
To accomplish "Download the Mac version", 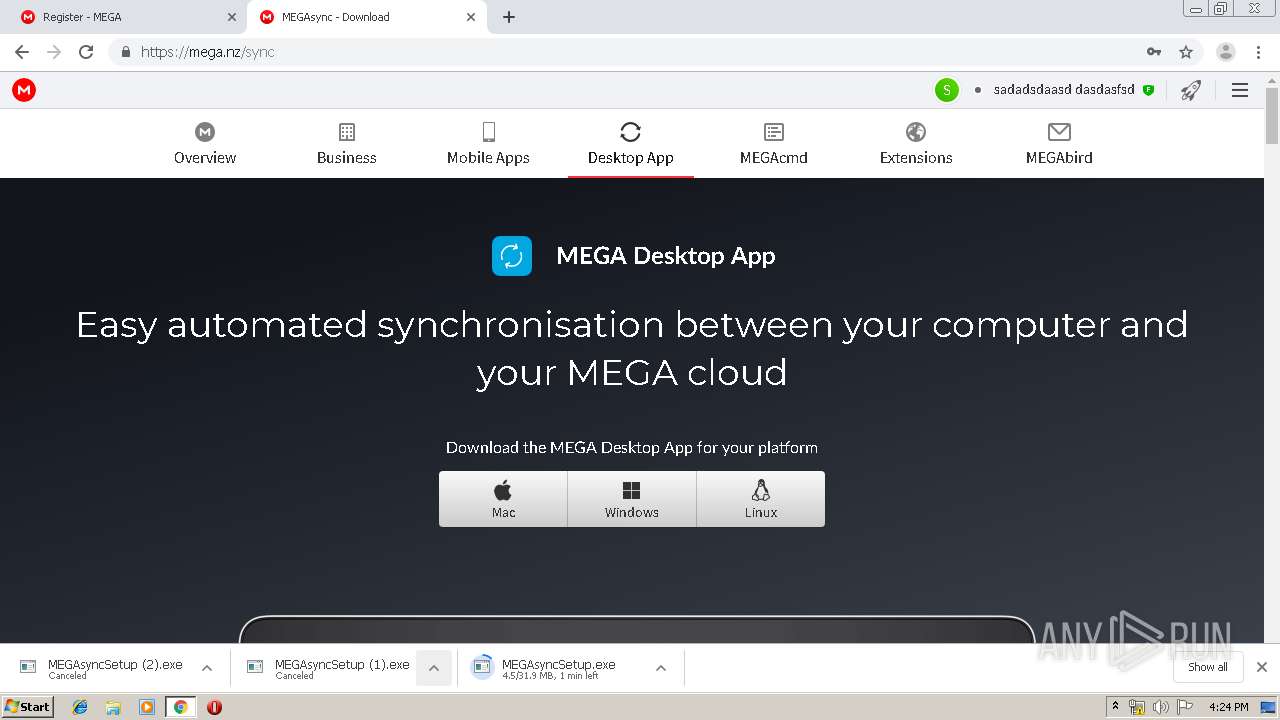I will coord(503,499).
